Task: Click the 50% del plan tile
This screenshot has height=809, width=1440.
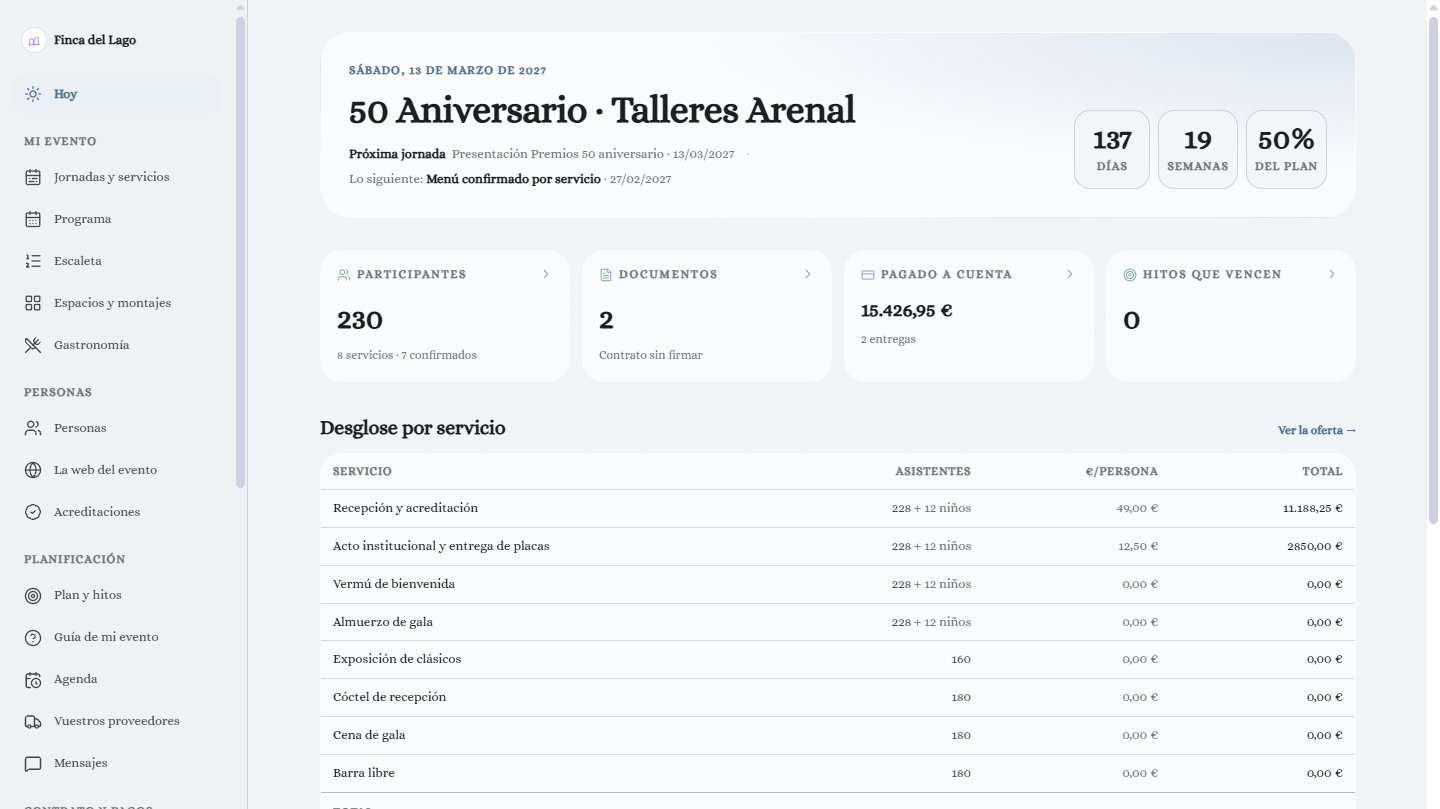Action: click(1286, 149)
